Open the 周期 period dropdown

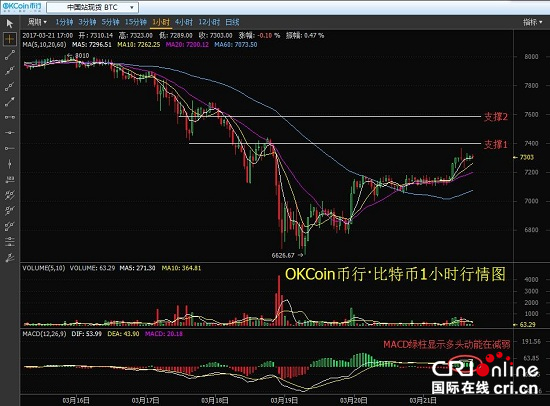click(x=37, y=22)
